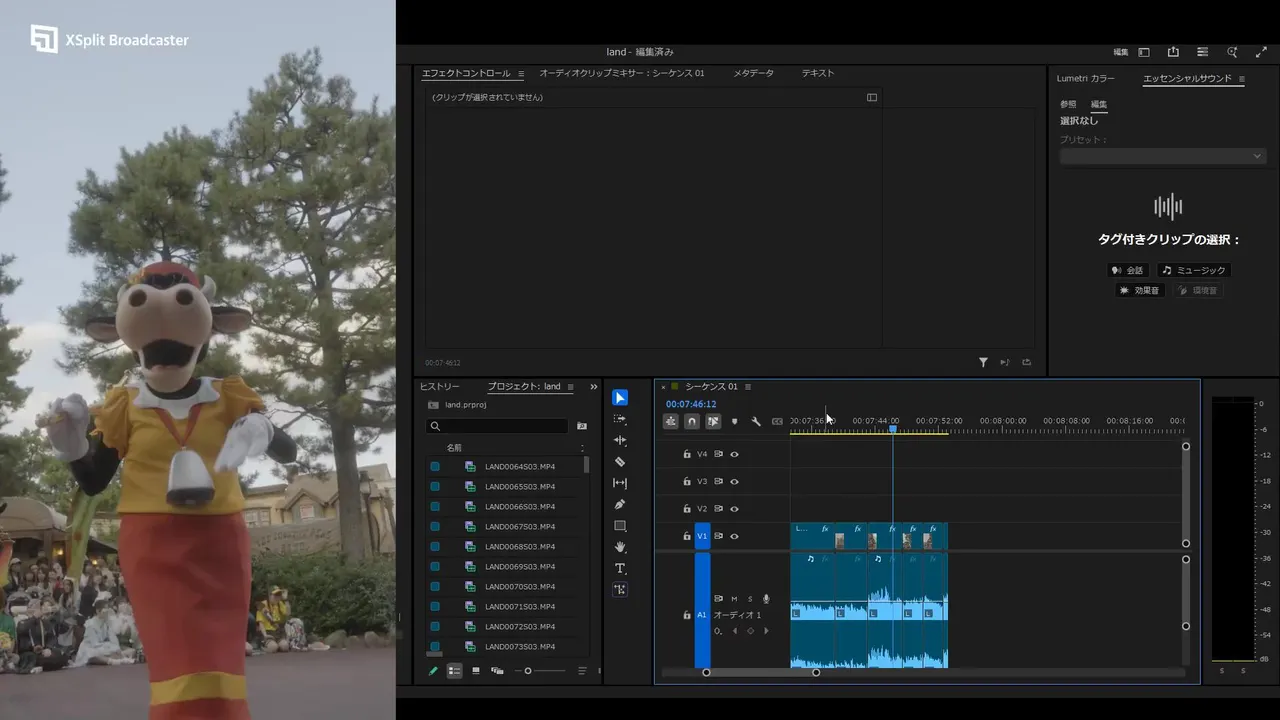Viewport: 1280px width, 720px height.
Task: Tag clip as 効果音 (SFX)
Action: (1140, 290)
